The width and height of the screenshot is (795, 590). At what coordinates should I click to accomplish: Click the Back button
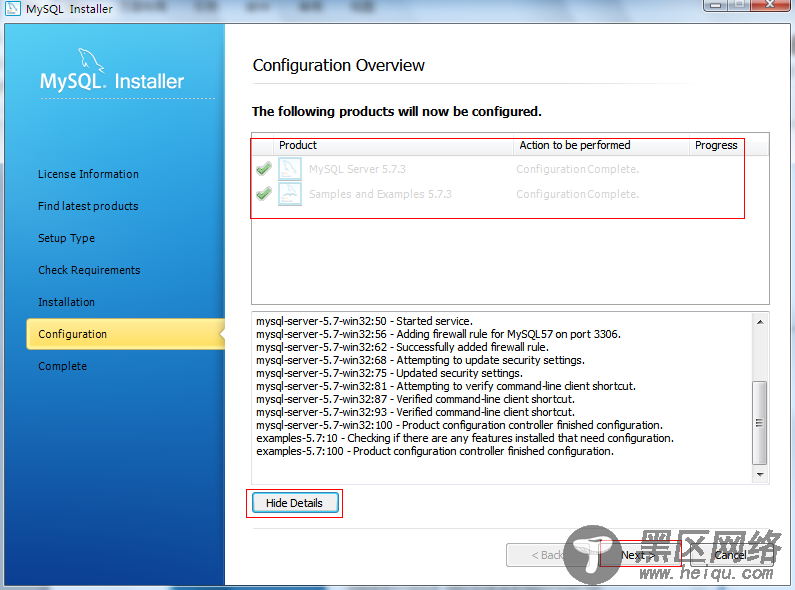547,555
